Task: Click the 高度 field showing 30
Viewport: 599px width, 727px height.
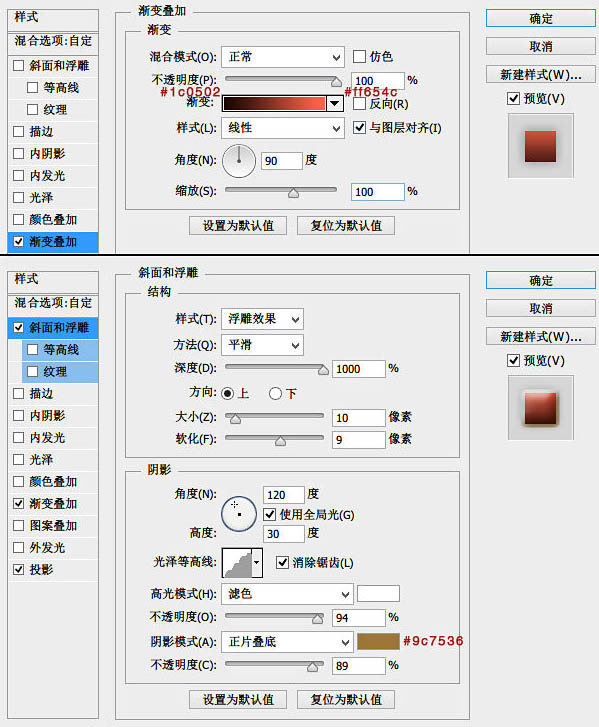Action: click(283, 534)
